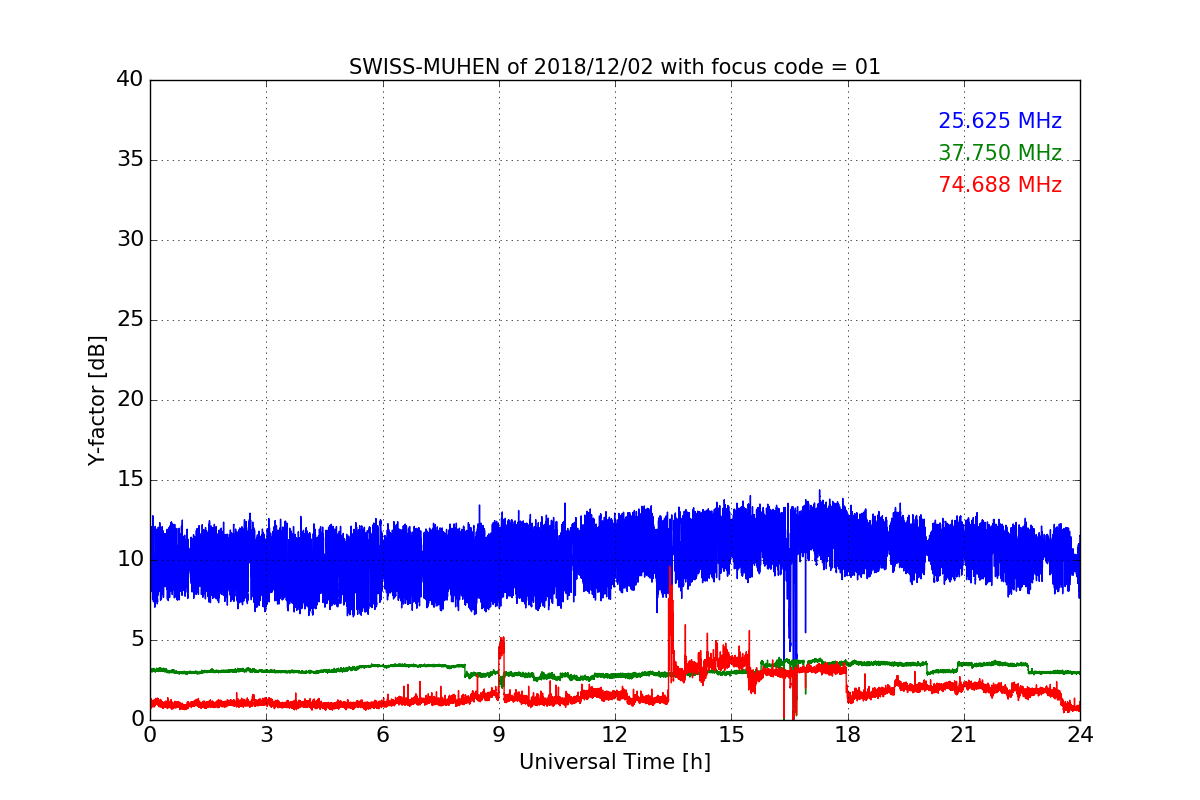Click the y-axis tick label 40
Screen dimensions: 1200x800
tap(130, 79)
